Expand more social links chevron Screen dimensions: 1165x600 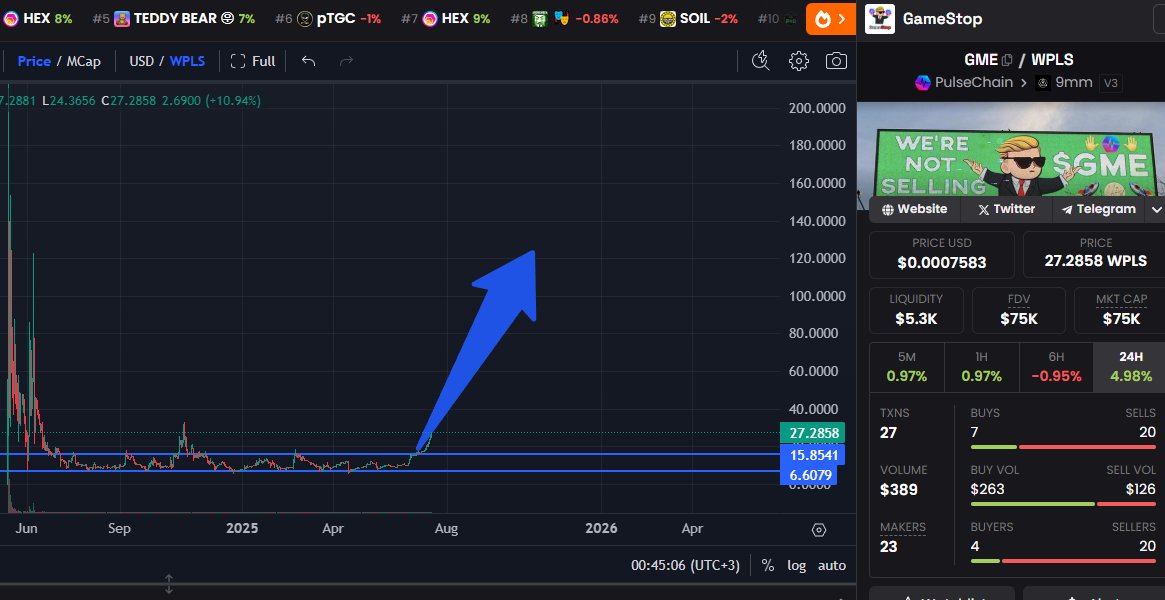coord(1156,209)
